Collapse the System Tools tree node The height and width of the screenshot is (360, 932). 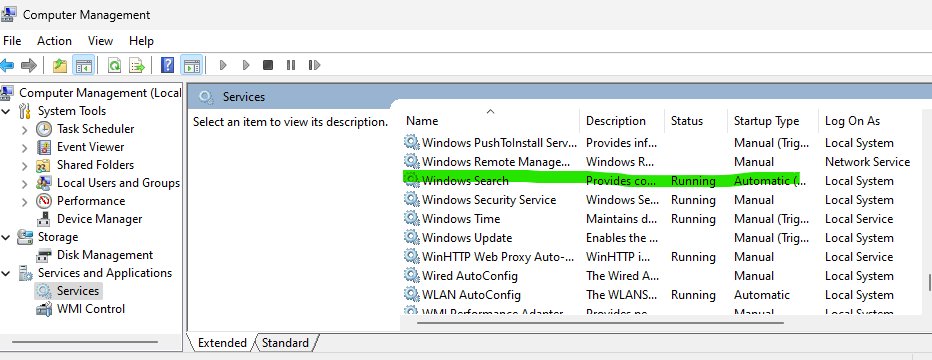click(x=6, y=111)
